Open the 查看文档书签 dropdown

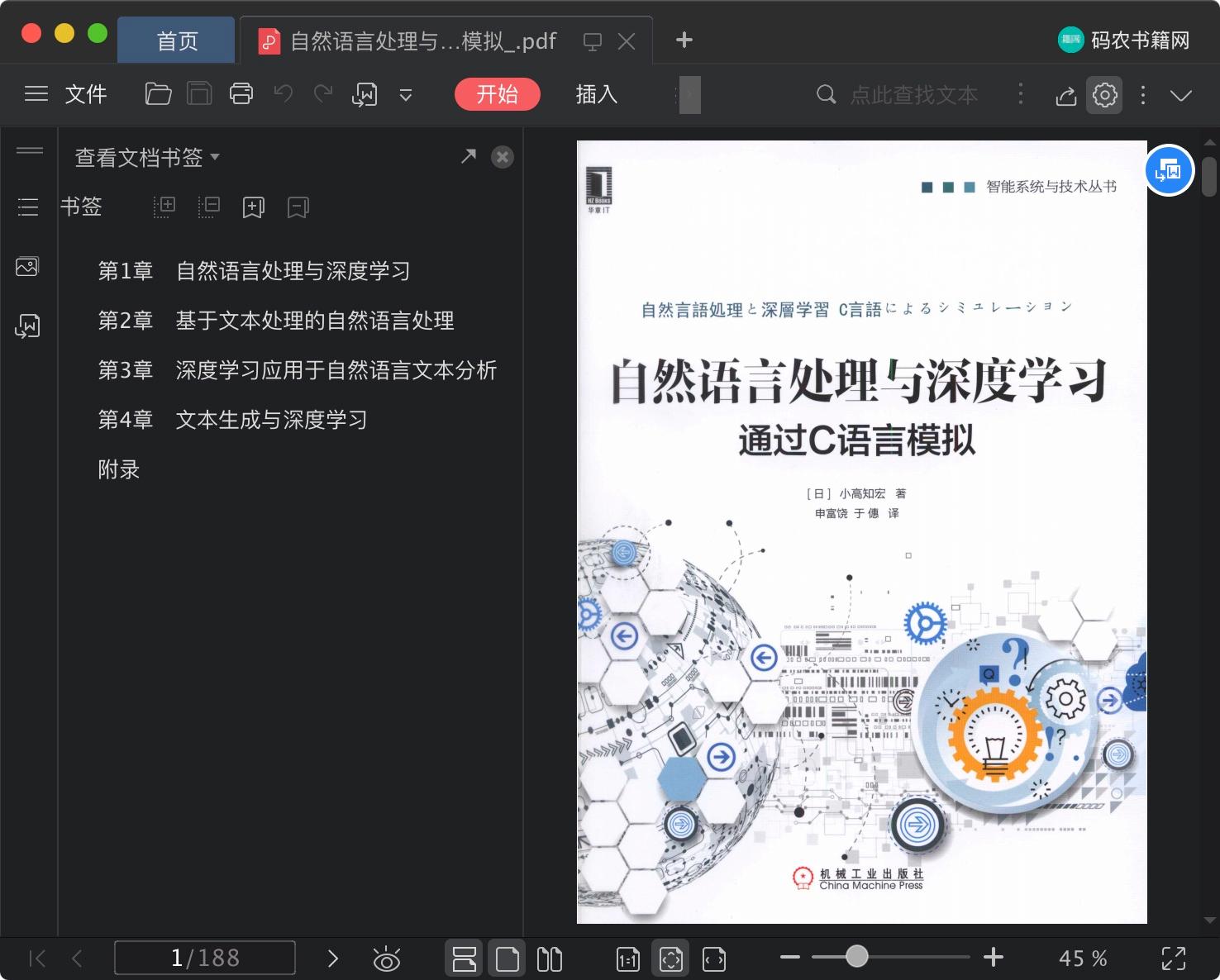click(147, 157)
